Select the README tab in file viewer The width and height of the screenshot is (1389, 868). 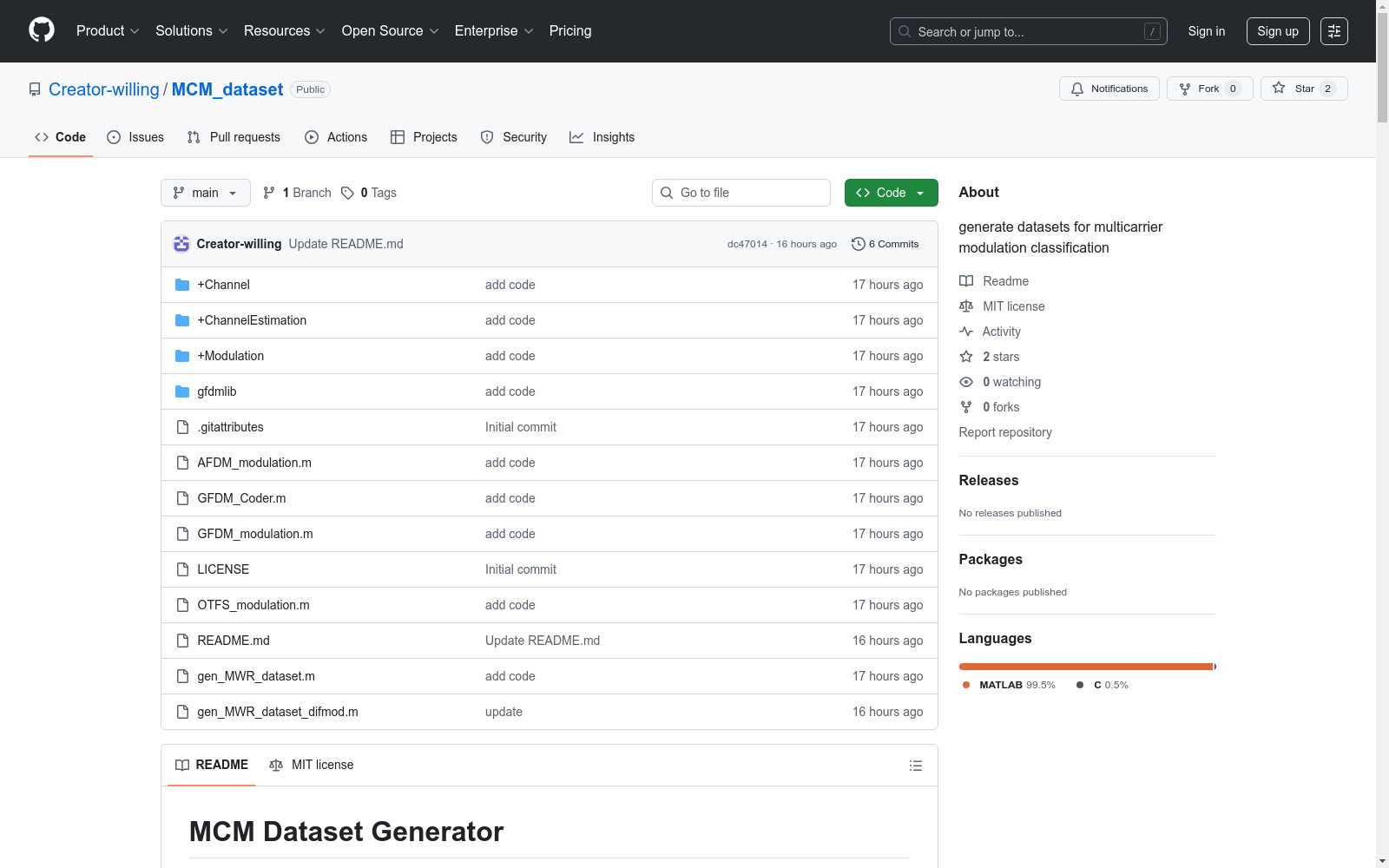tap(212, 765)
